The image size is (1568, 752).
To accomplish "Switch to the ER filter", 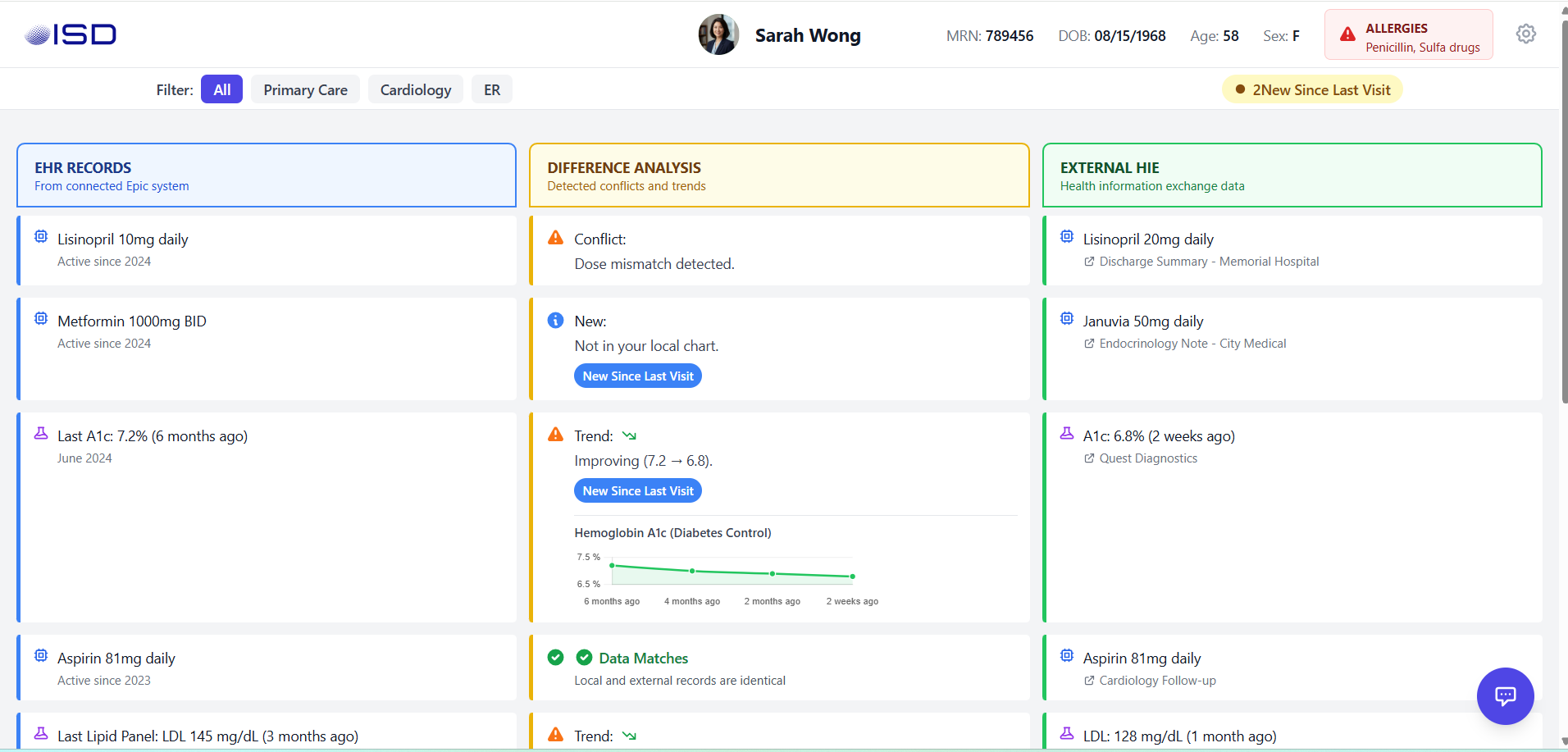I will 491,89.
